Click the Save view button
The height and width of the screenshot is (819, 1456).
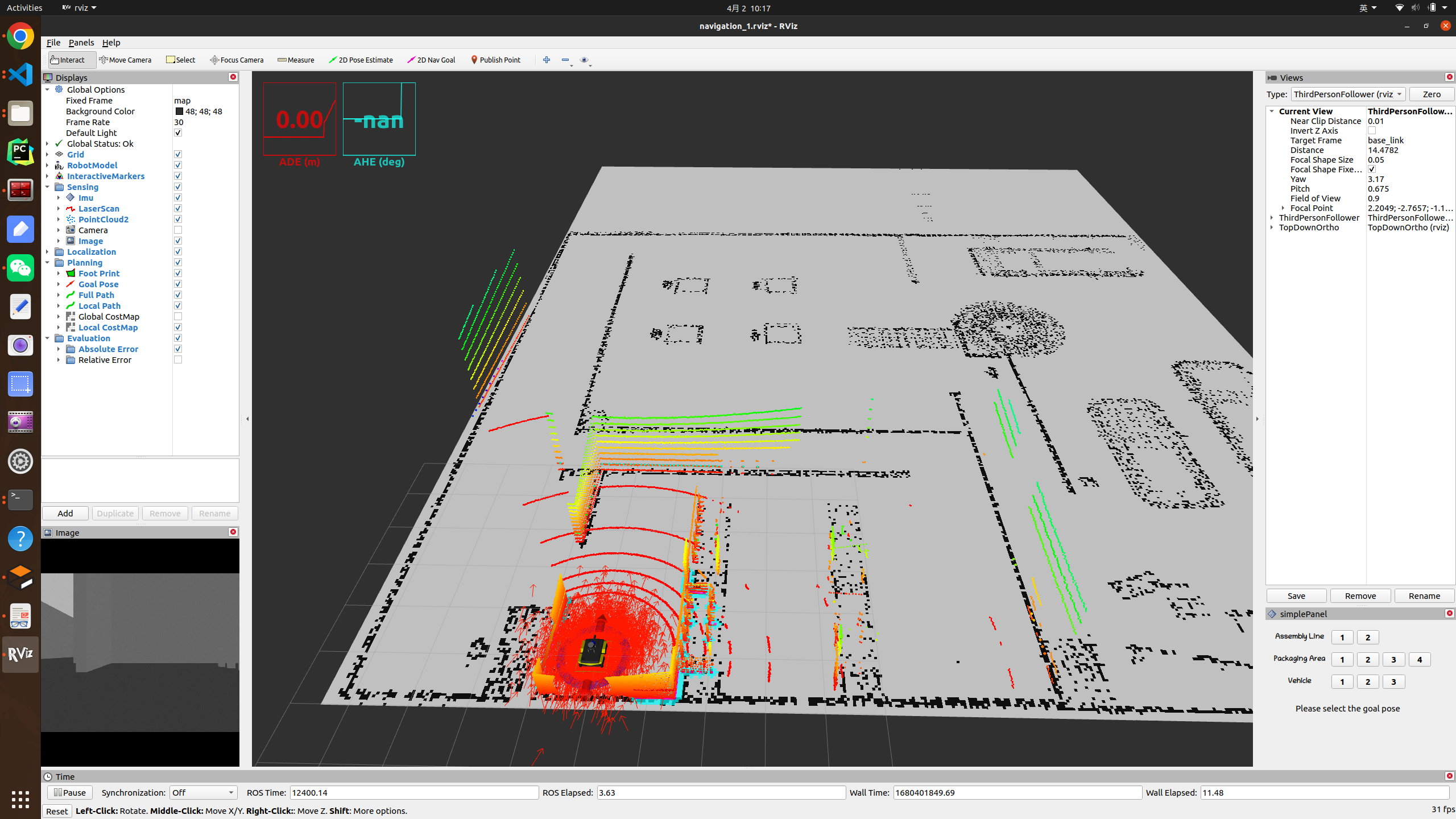pyautogui.click(x=1297, y=595)
